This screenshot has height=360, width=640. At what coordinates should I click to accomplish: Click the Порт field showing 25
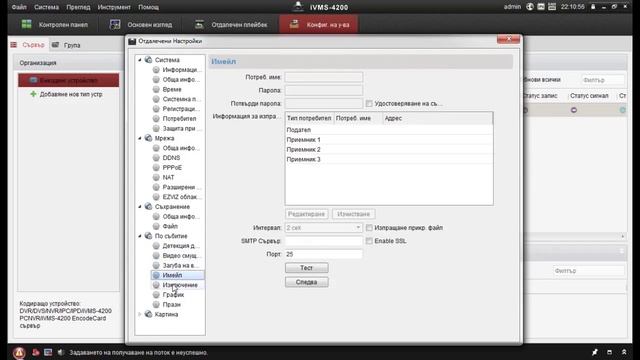coord(324,254)
